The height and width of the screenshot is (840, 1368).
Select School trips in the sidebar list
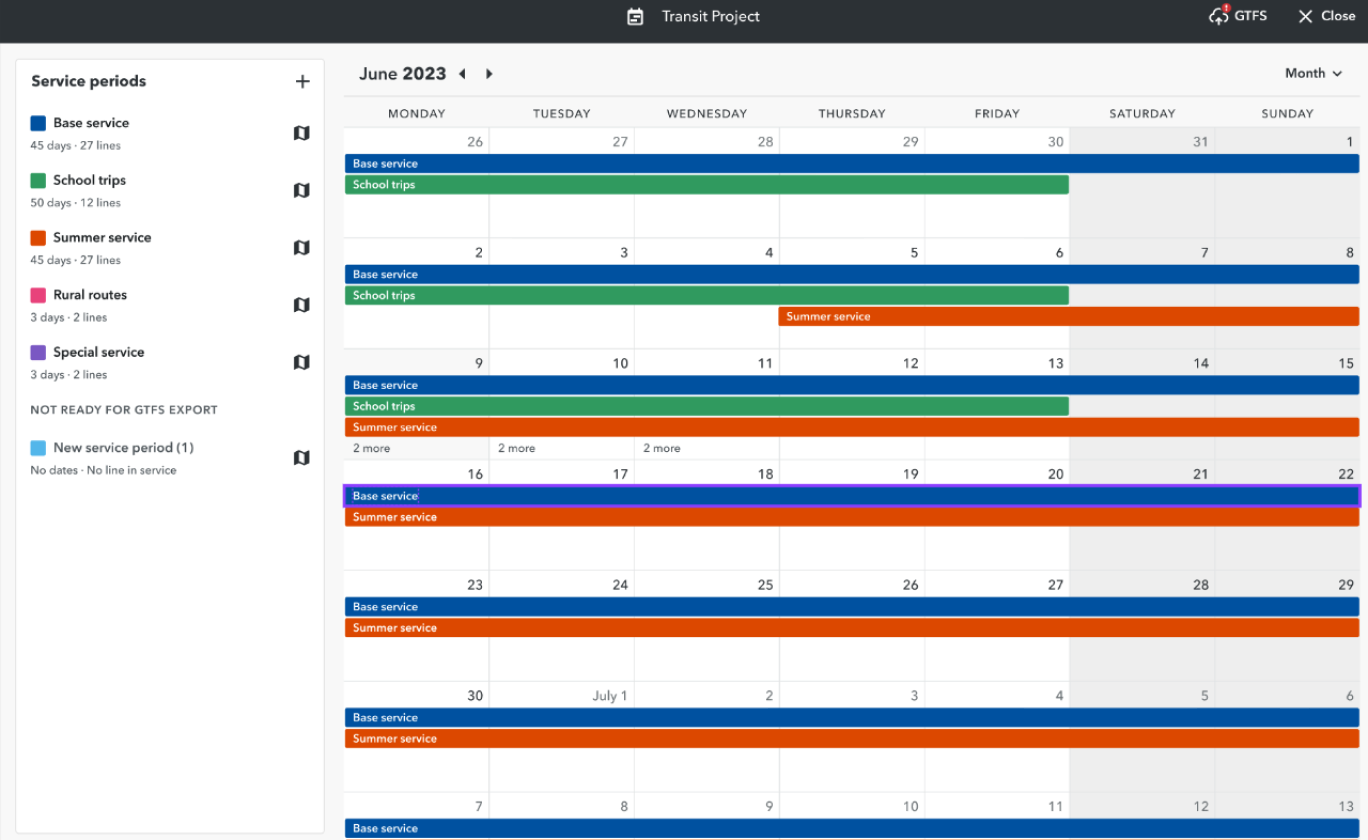[x=89, y=180]
